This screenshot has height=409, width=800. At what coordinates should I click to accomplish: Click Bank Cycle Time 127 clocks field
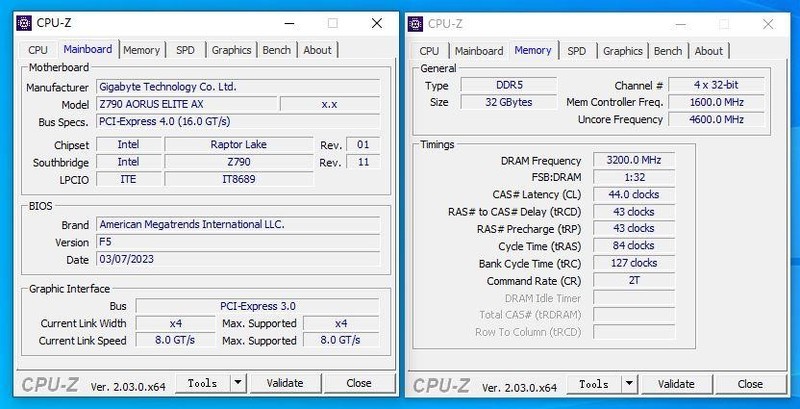[x=634, y=263]
